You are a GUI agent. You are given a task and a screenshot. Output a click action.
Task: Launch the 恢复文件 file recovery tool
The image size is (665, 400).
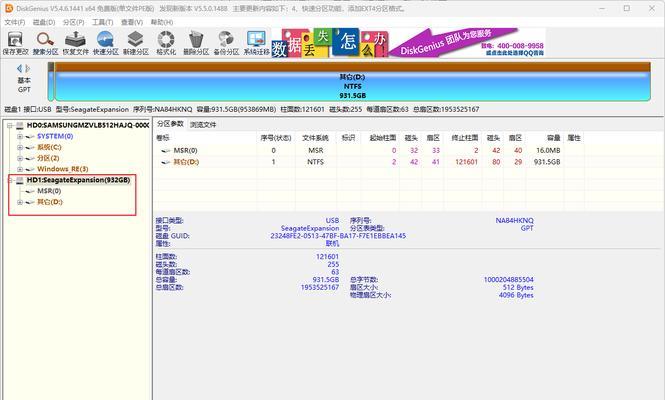[x=75, y=43]
